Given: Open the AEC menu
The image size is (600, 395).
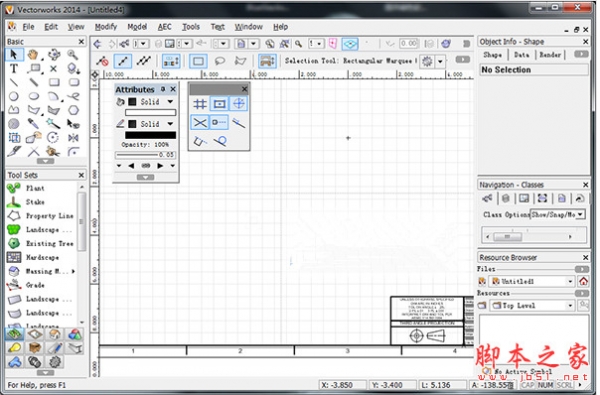Looking at the screenshot, I should pos(165,27).
